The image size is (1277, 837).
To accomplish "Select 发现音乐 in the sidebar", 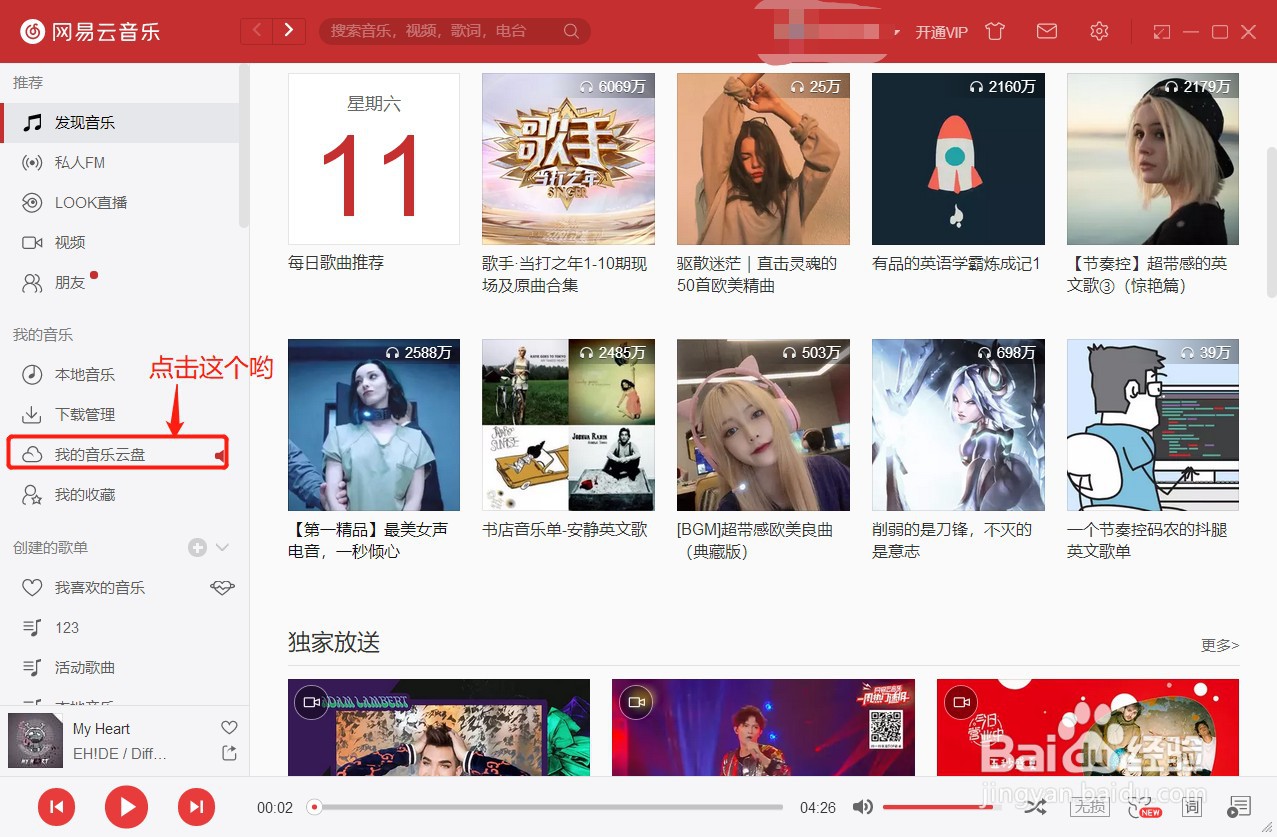I will coord(120,122).
